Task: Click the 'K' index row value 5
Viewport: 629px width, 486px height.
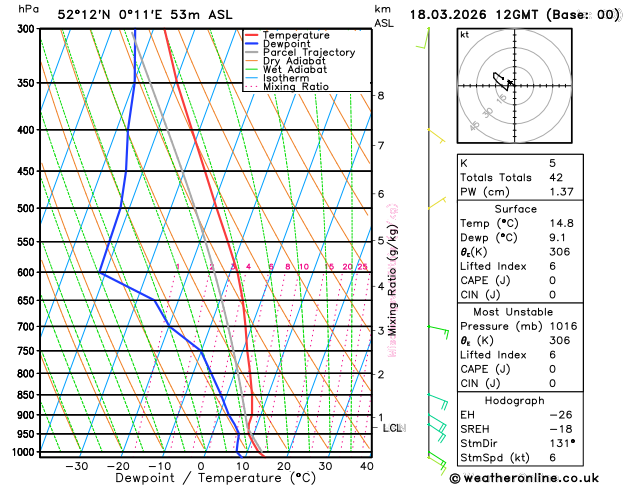Action: click(552, 163)
